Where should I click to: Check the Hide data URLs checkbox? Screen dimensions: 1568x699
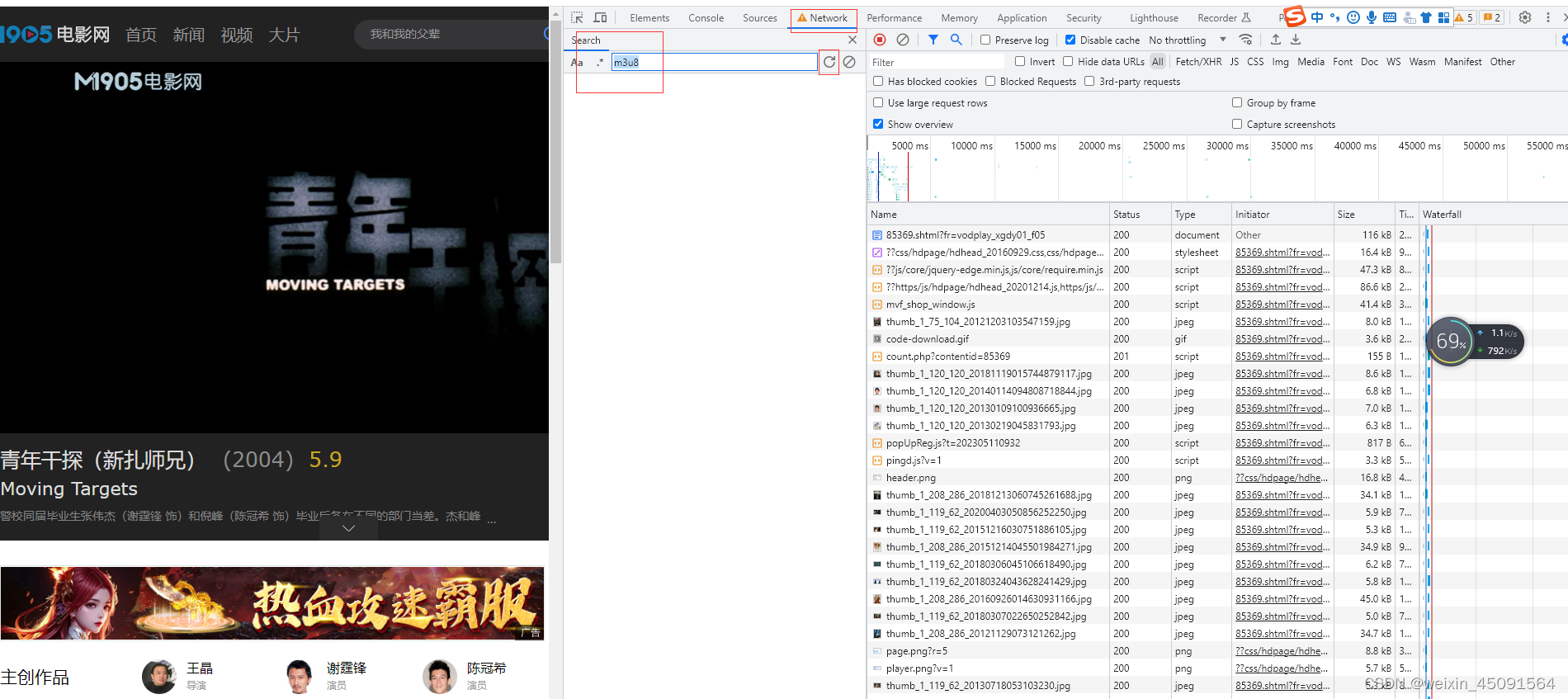(1068, 61)
